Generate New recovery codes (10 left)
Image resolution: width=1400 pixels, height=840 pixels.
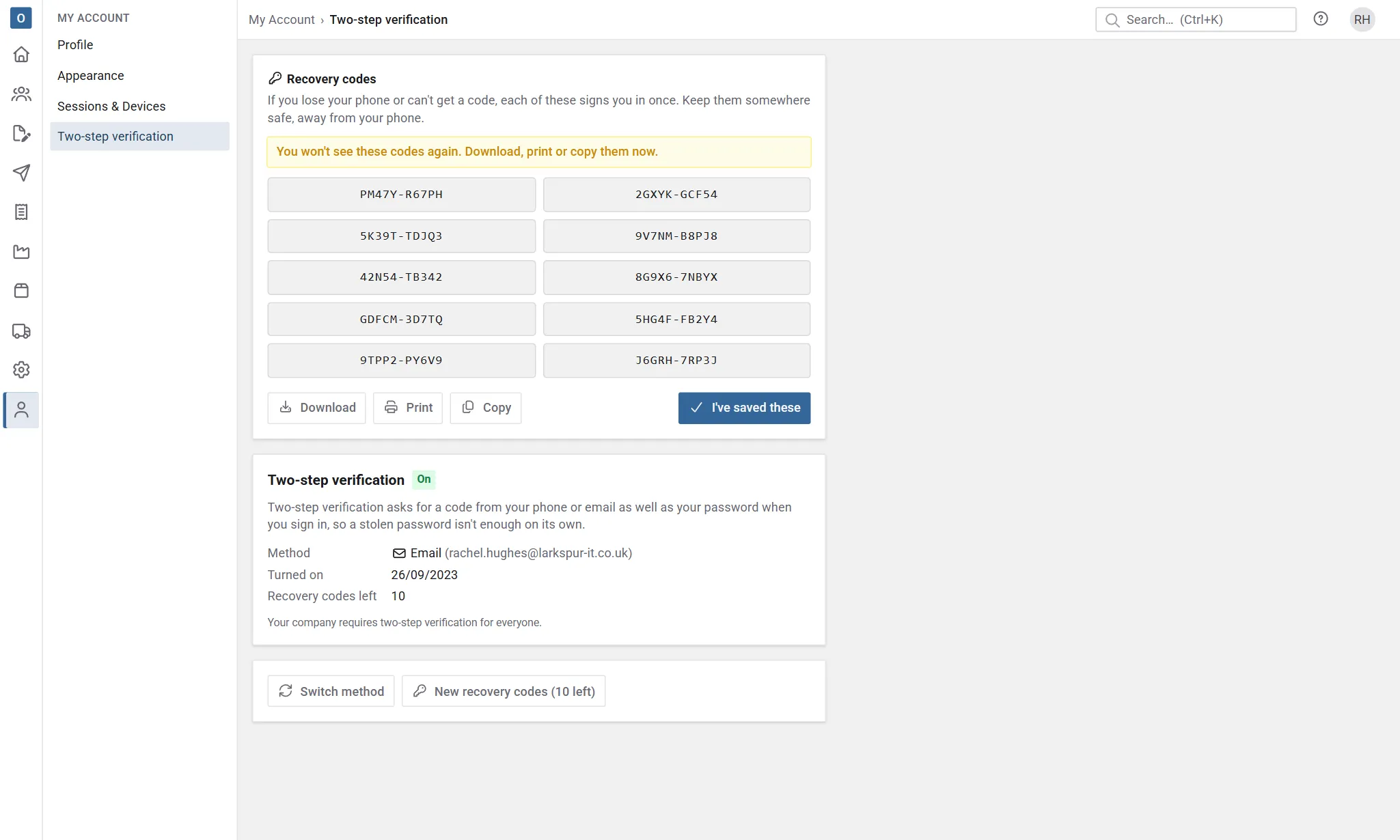pyautogui.click(x=504, y=691)
